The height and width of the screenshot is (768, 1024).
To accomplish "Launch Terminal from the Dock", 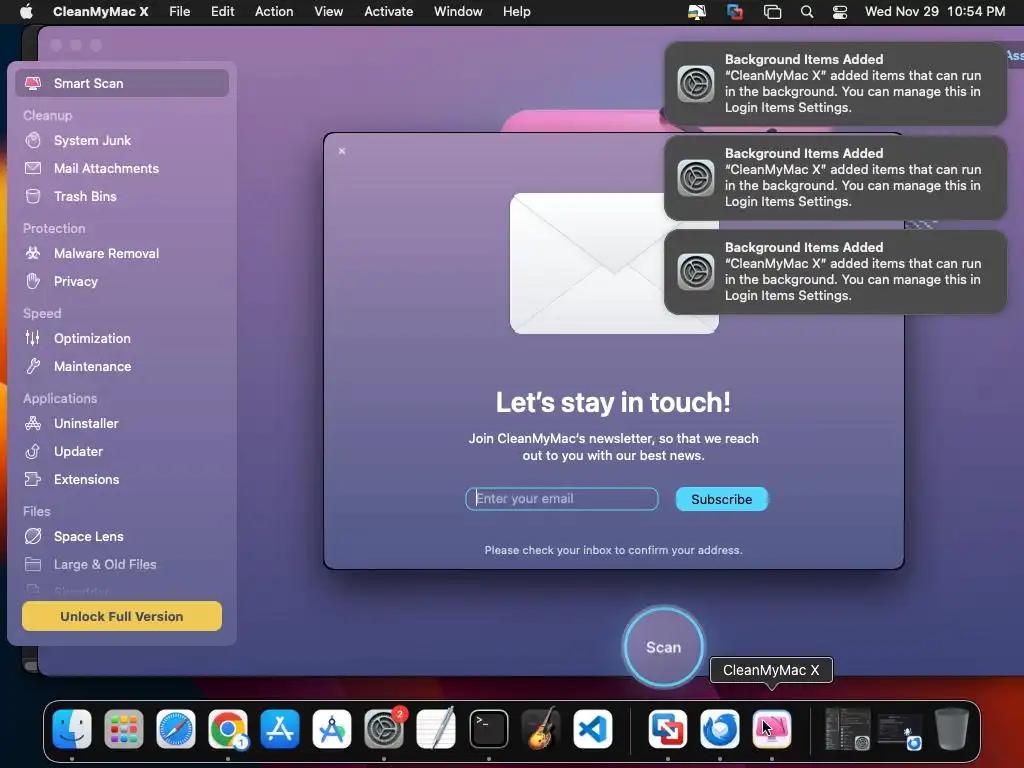I will pyautogui.click(x=488, y=729).
